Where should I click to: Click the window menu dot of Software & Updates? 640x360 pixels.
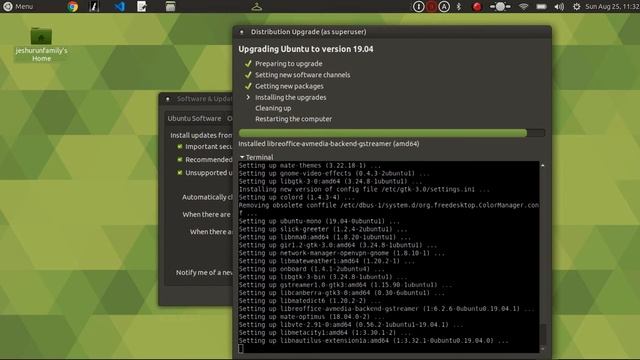pos(167,99)
